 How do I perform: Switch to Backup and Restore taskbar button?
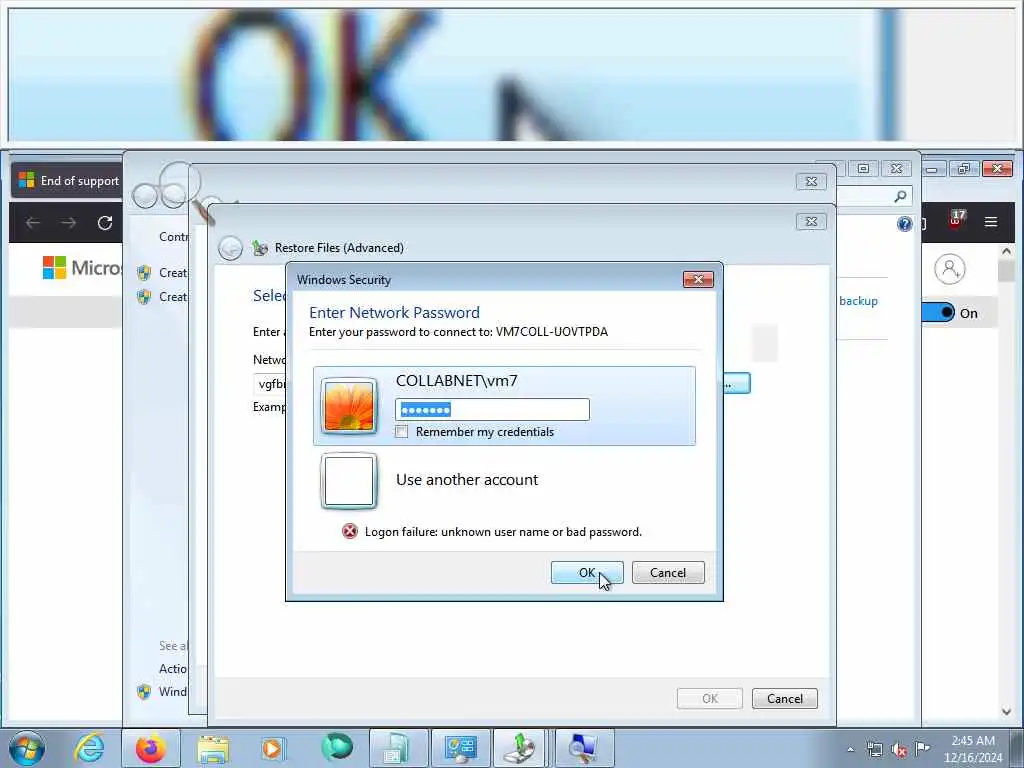tap(520, 748)
